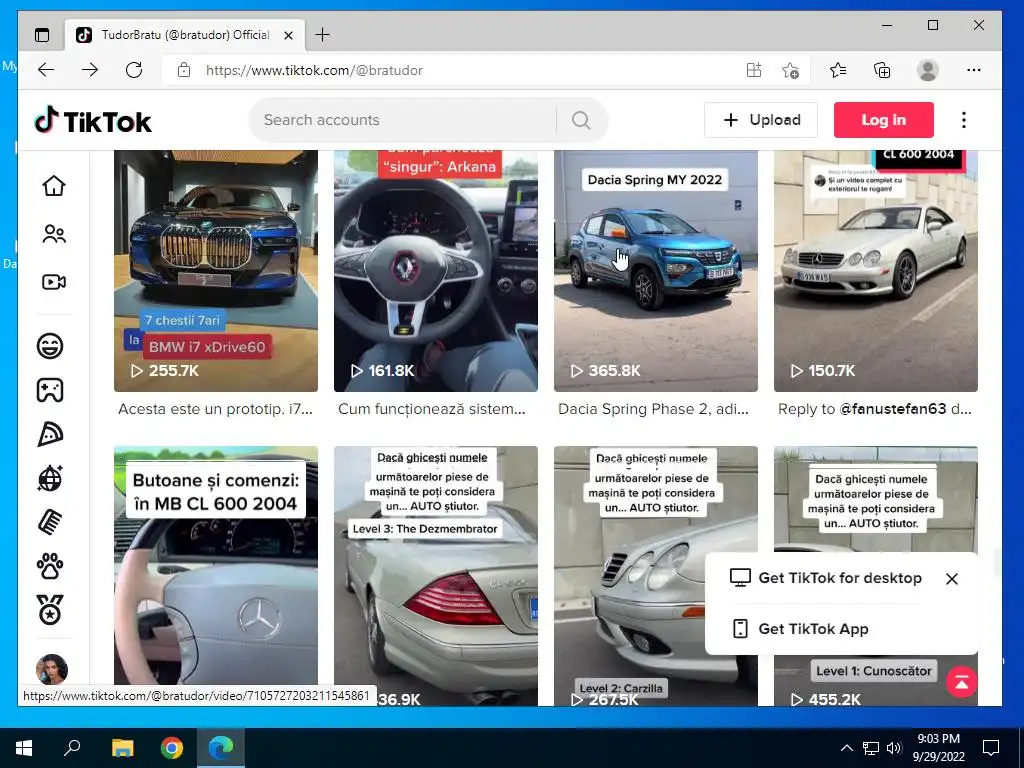1024x768 pixels.
Task: Open the notification center icon
Action: [x=991, y=748]
